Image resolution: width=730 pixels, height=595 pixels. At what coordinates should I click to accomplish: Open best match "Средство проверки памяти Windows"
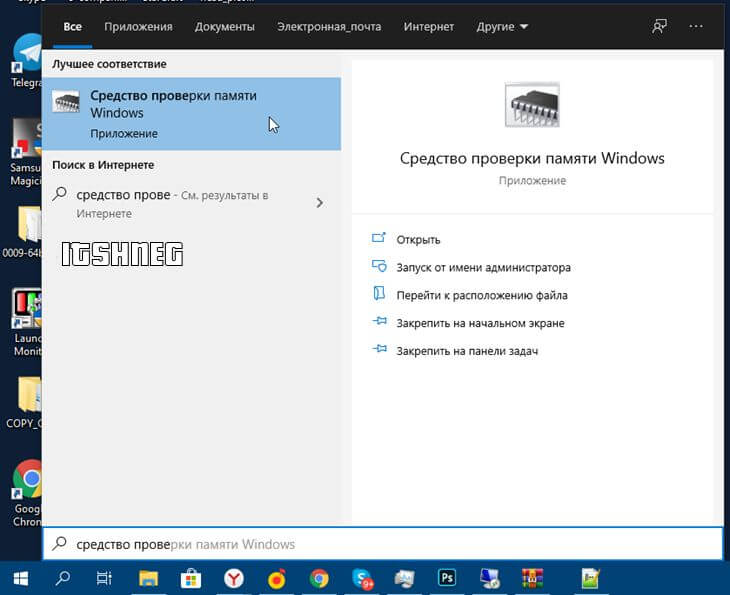[191, 114]
